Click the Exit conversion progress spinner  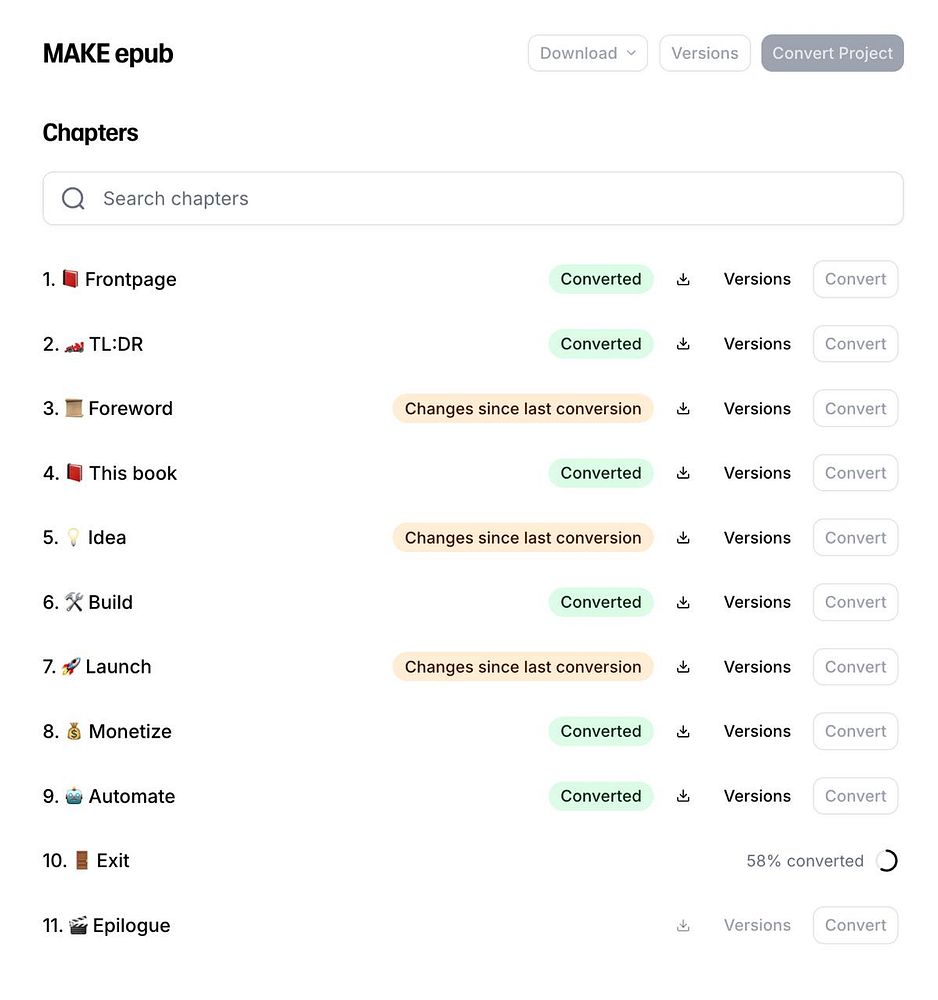(x=886, y=861)
